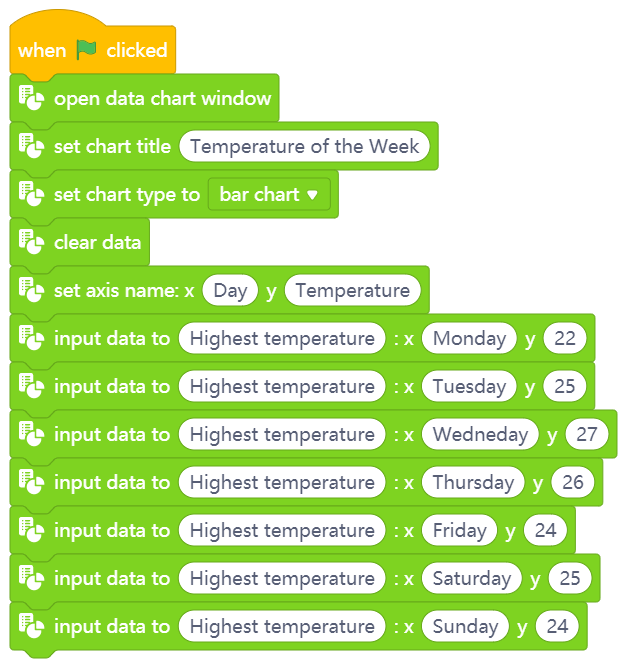Image resolution: width=627 pixels, height=669 pixels.
Task: Select the clear data block
Action: click(x=80, y=242)
